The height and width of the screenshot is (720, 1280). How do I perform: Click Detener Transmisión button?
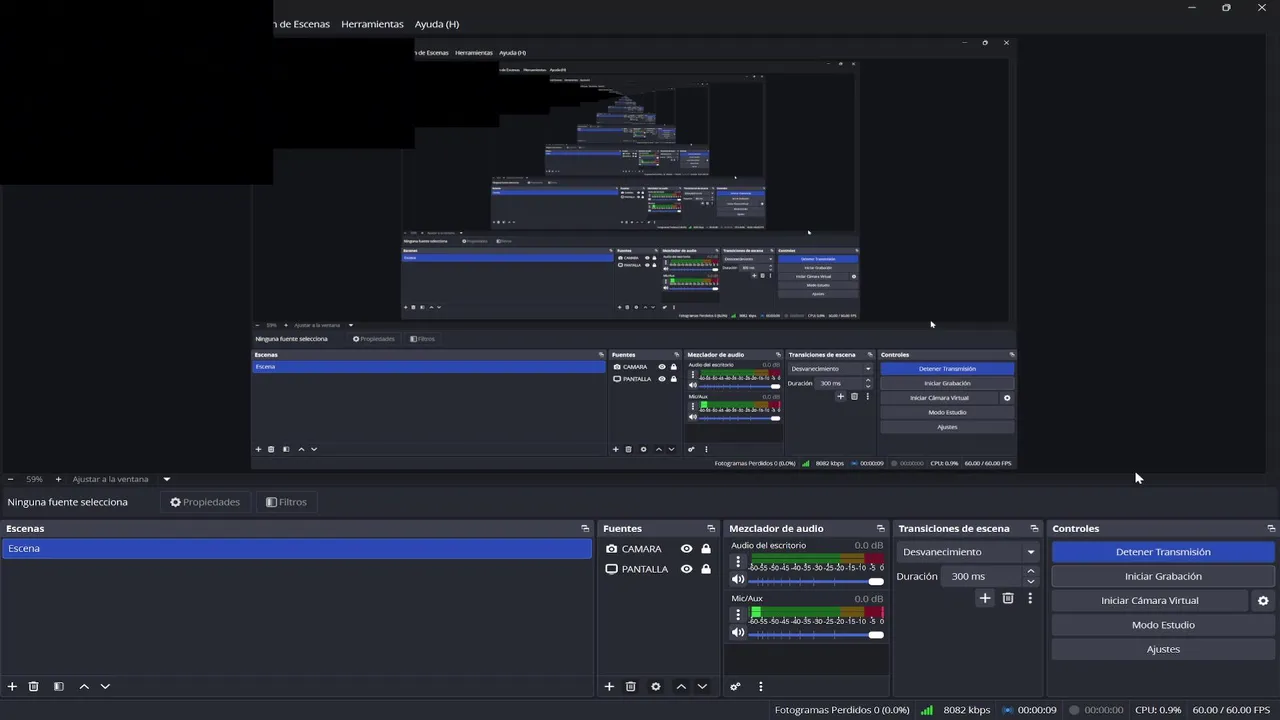tap(1163, 552)
